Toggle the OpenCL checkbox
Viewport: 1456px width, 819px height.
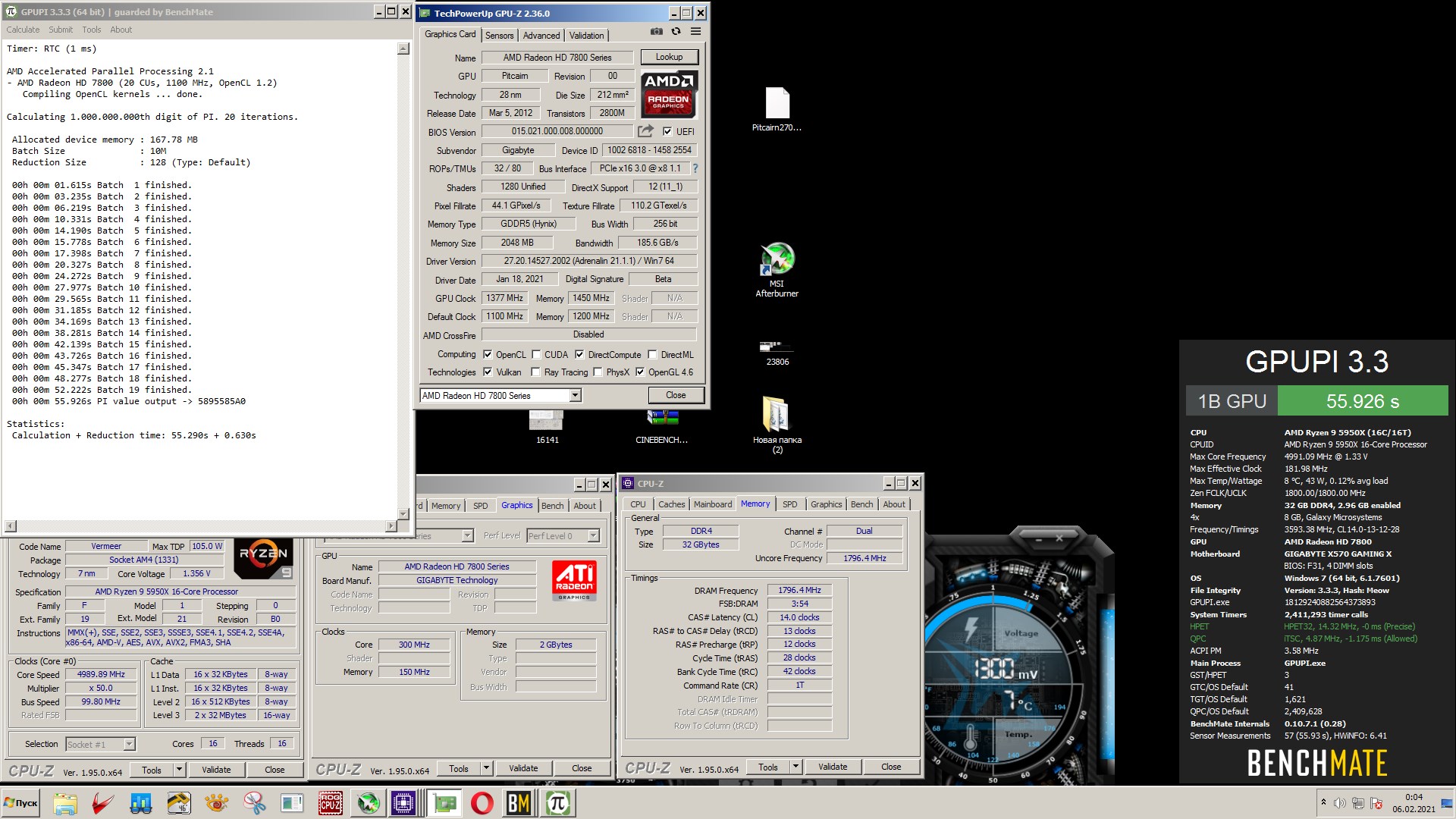(x=488, y=354)
